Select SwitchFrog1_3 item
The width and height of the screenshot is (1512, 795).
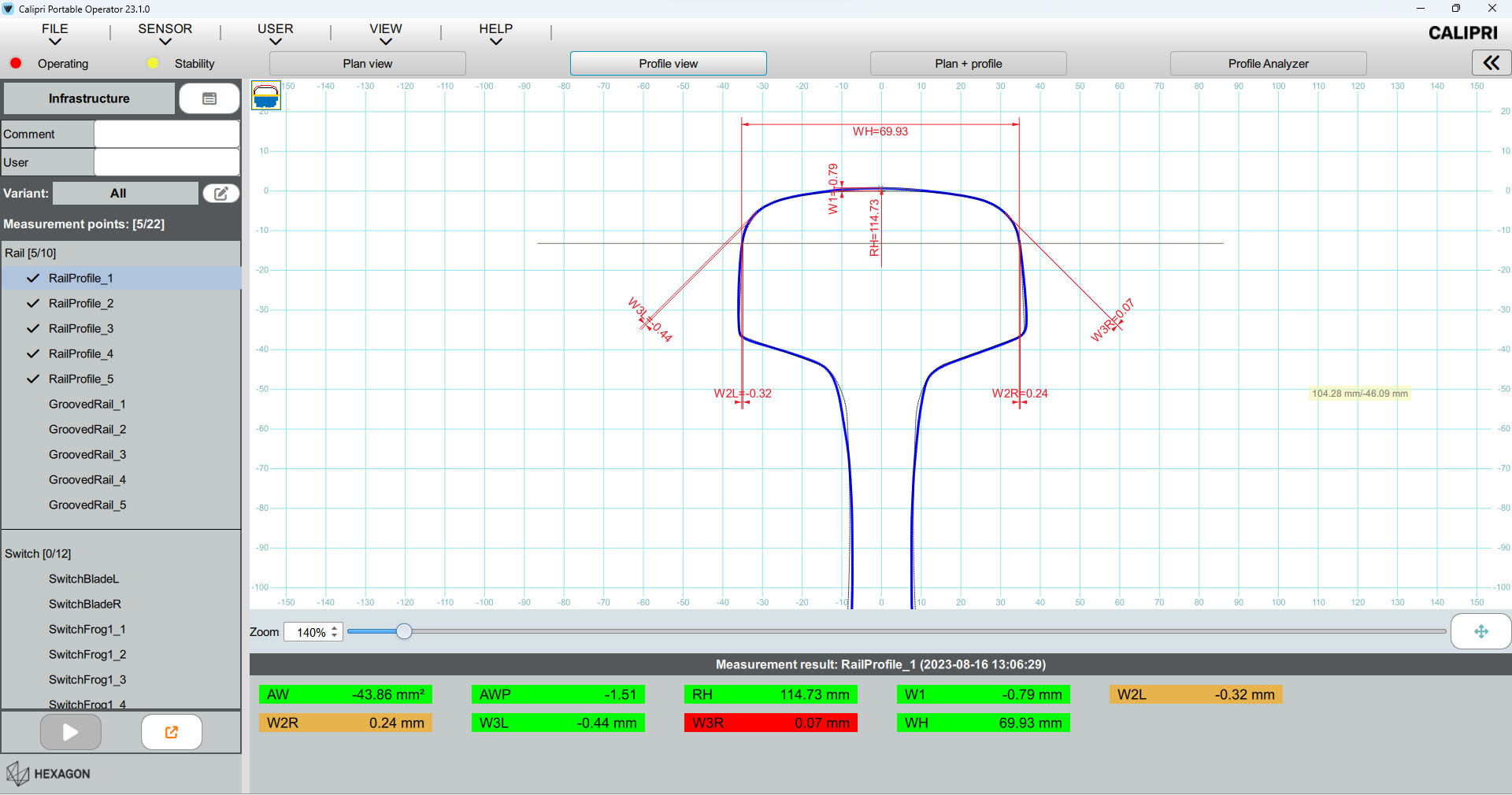(87, 679)
